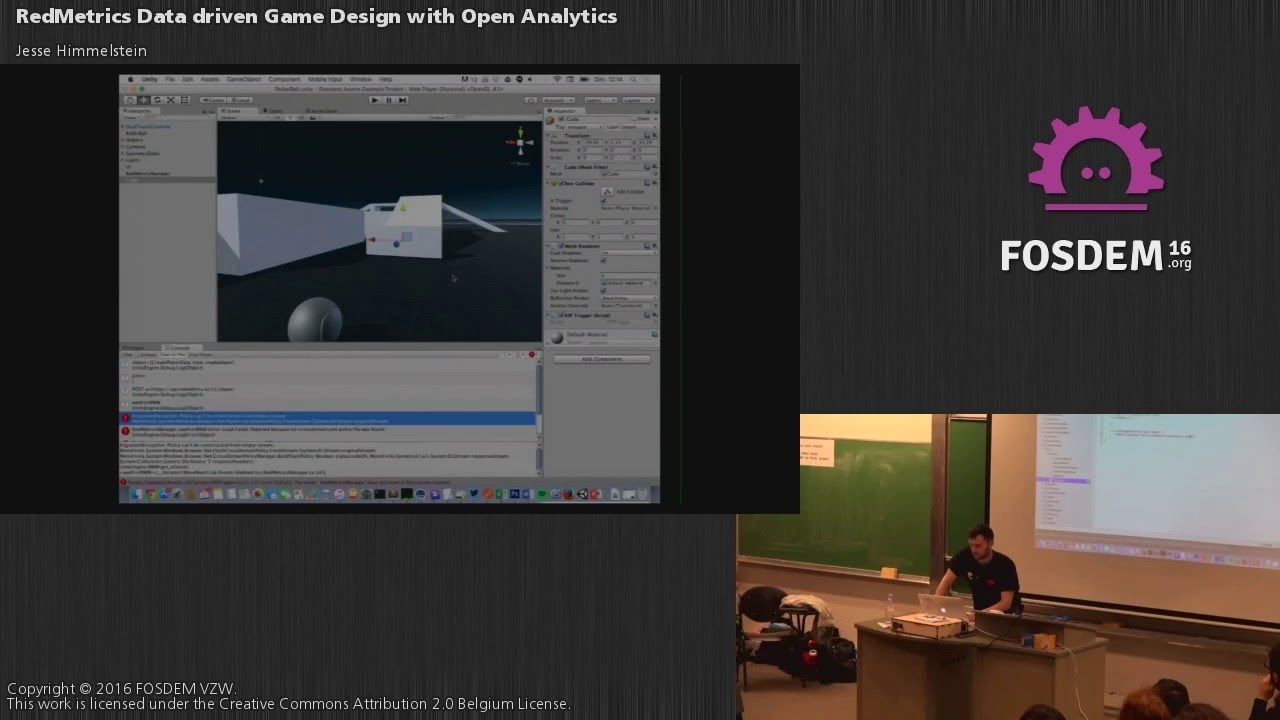Image resolution: width=1280 pixels, height=720 pixels.
Task: Select RollerBall in the Hierarchy
Action: click(x=137, y=133)
